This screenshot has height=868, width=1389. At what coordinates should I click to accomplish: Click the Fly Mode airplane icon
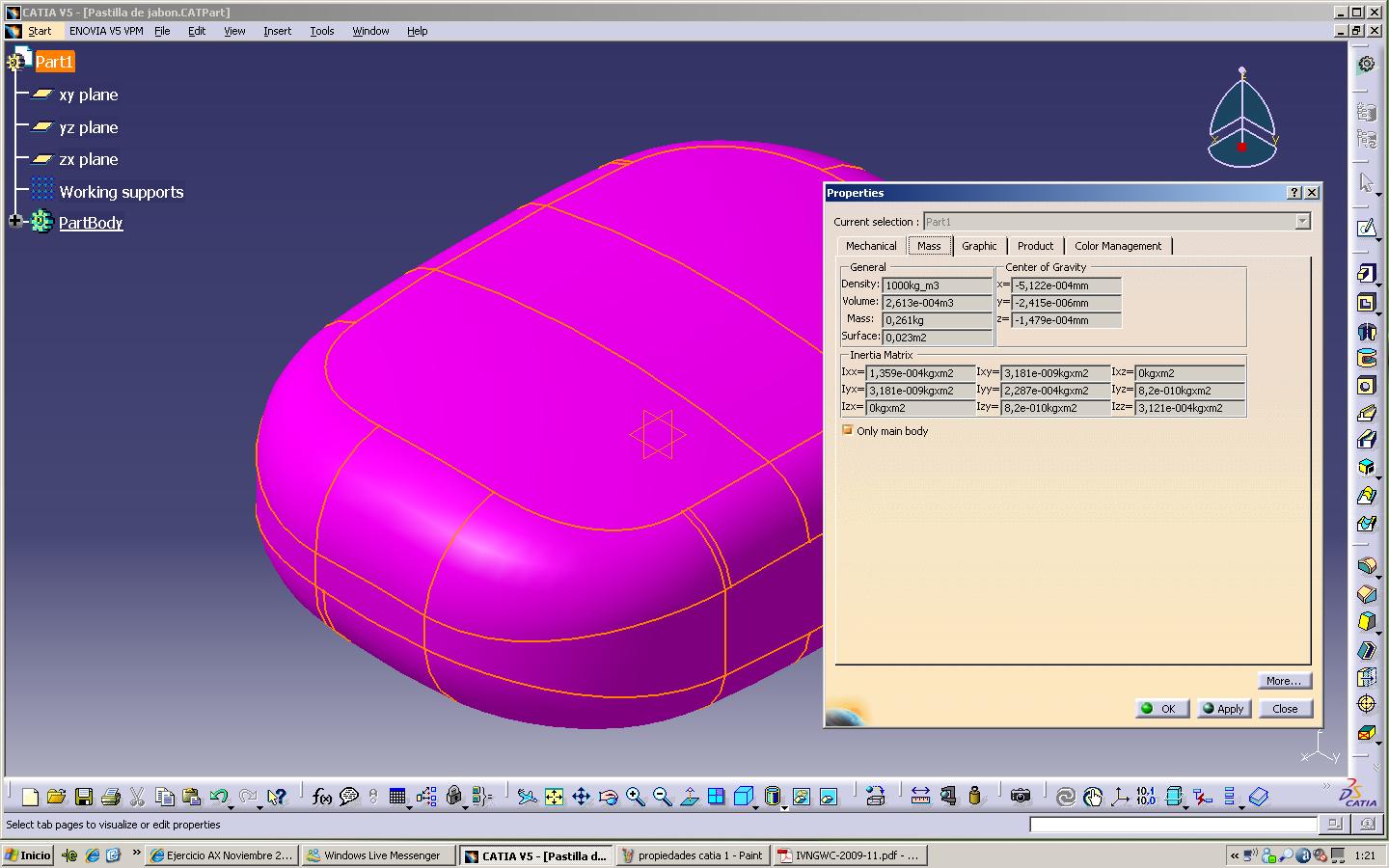coord(527,797)
